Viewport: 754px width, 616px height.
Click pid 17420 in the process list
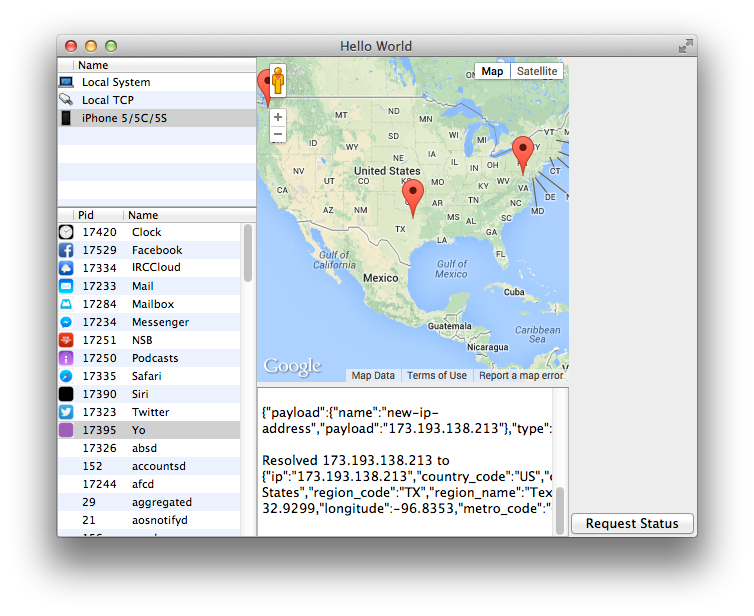pos(100,232)
